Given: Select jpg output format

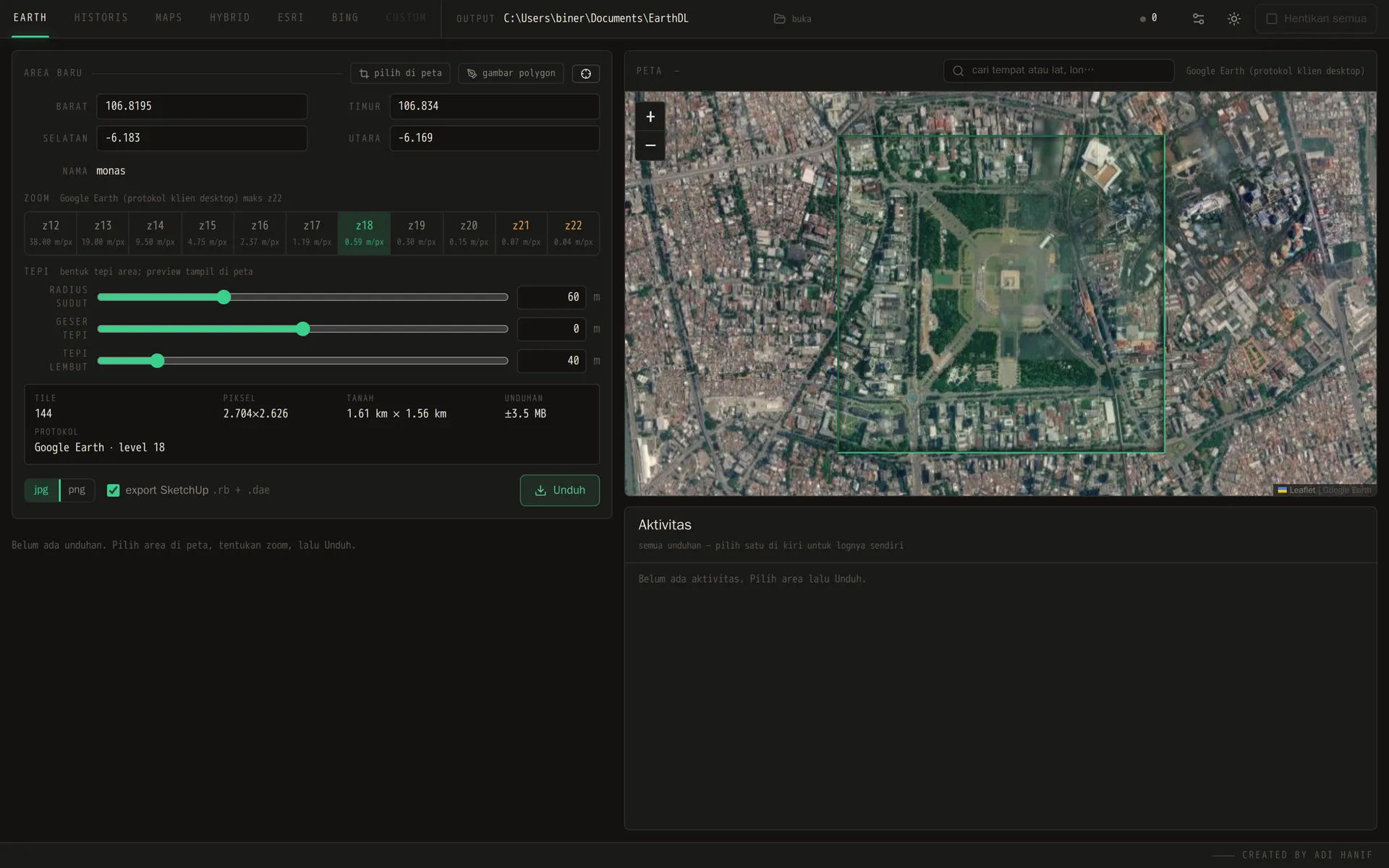Looking at the screenshot, I should click(x=41, y=490).
